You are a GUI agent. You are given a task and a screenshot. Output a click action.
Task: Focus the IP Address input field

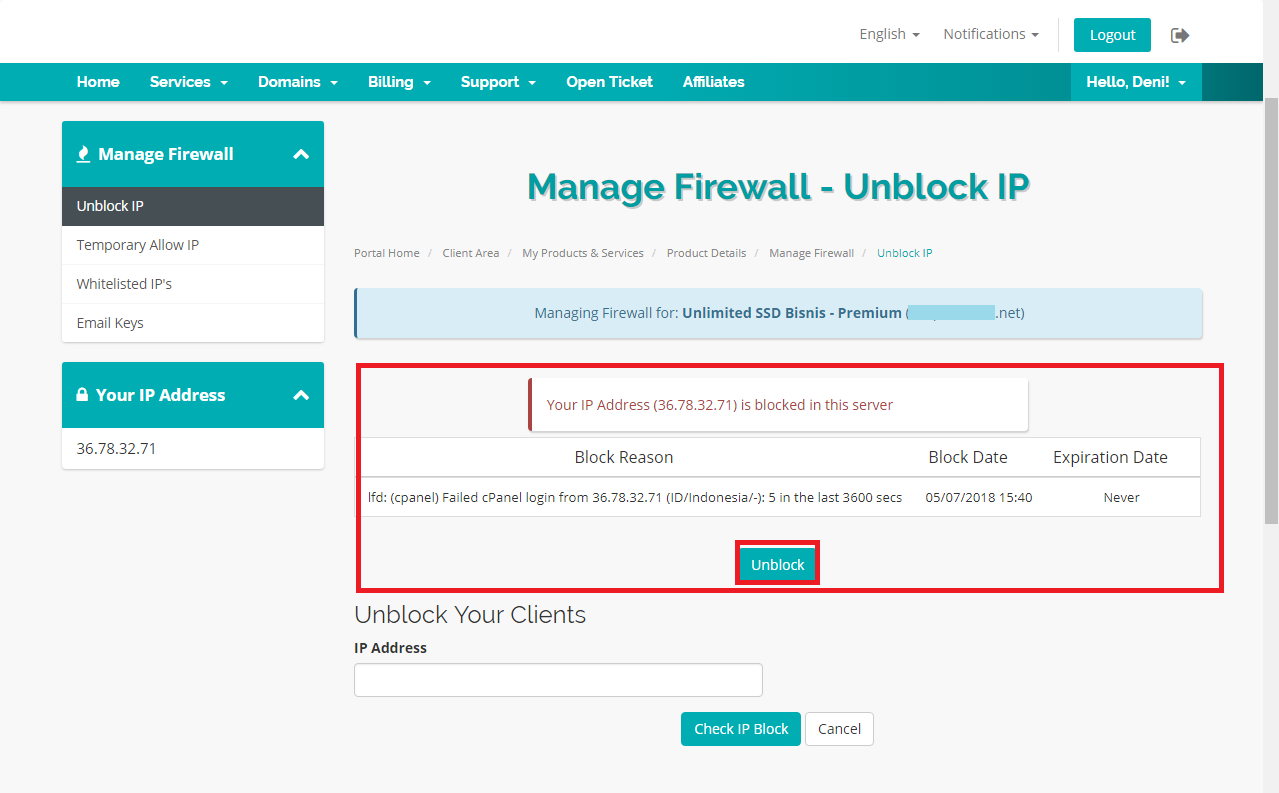pos(558,680)
